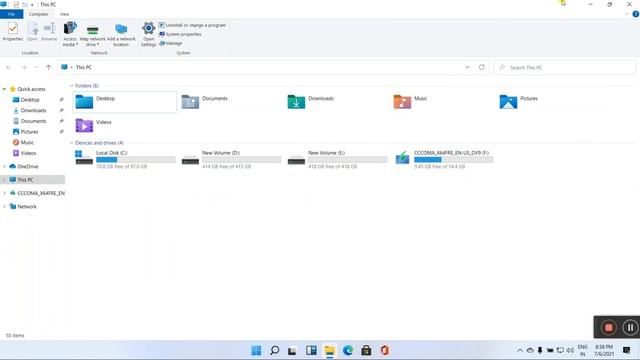
Task: Select Pictures under Quick access
Action: click(x=29, y=132)
